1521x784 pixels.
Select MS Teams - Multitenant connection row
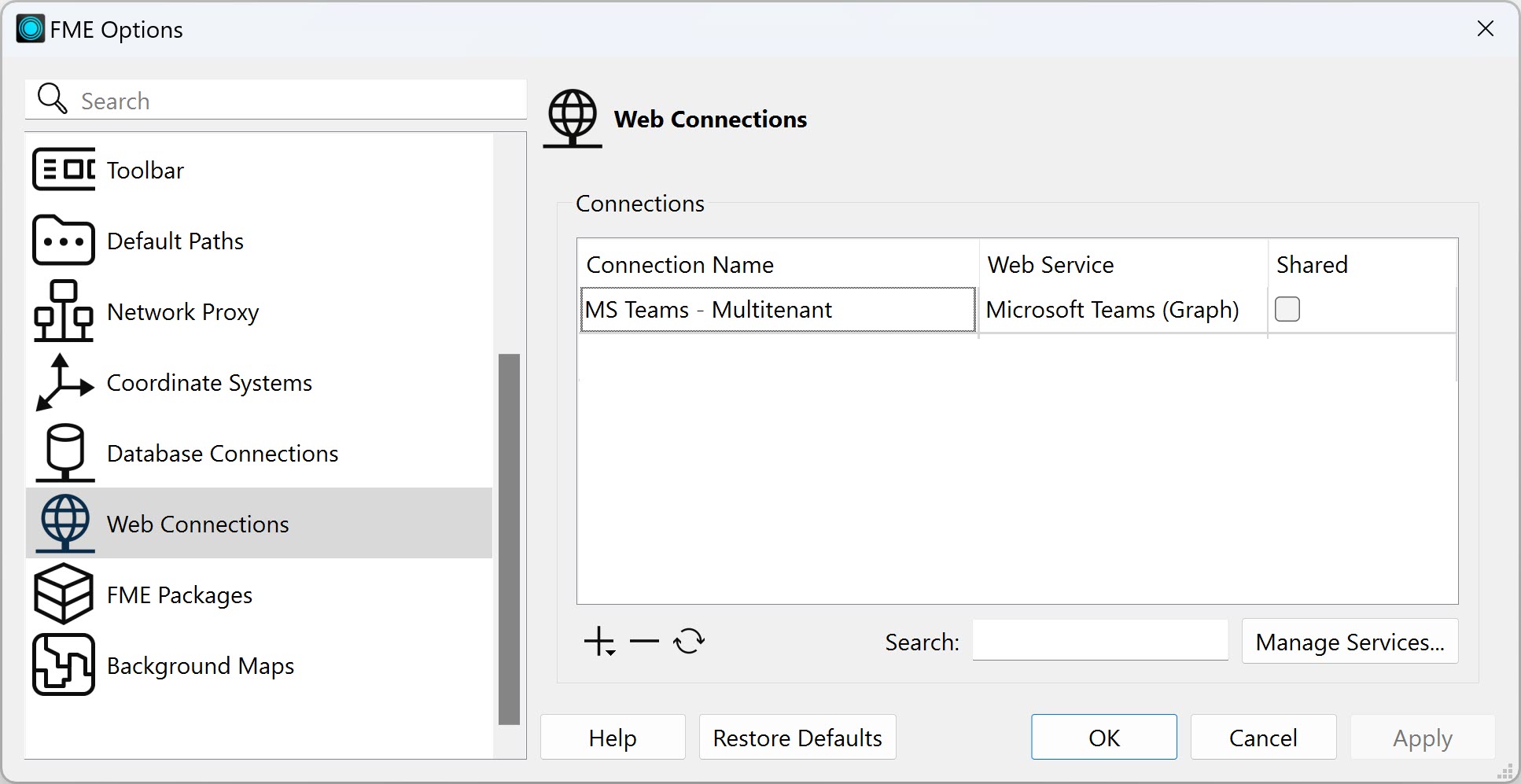pyautogui.click(x=777, y=310)
